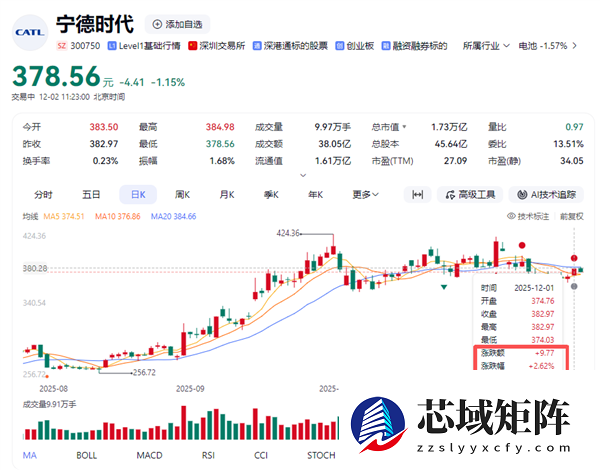Switch to the 五日 chart tab

[x=91, y=195]
